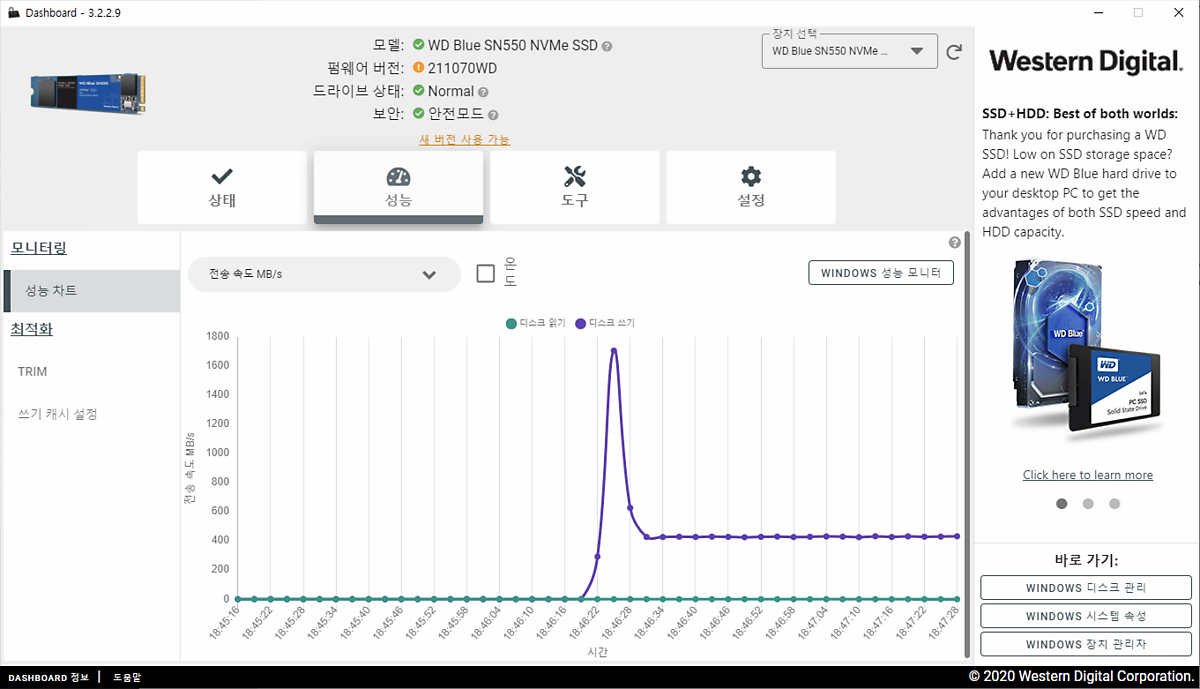Open the 설정 (Settings) tab

click(x=751, y=187)
